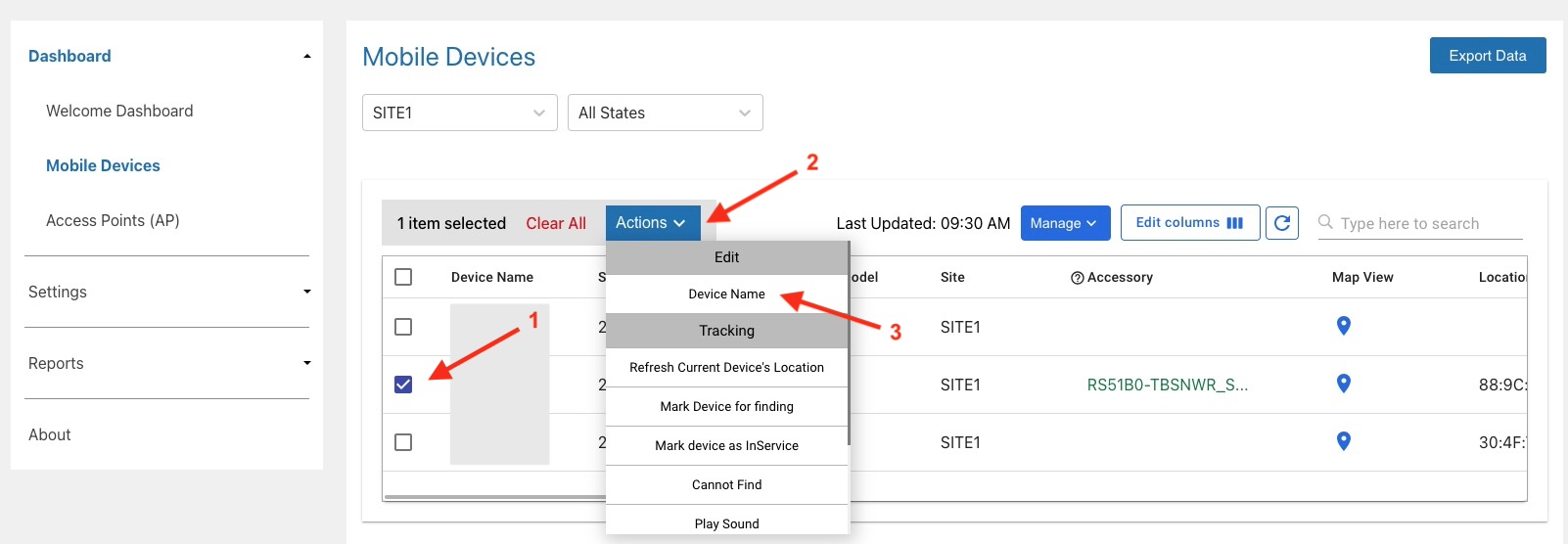The width and height of the screenshot is (1568, 544).
Task: Choose Device Name from Actions menu
Action: 726,295
